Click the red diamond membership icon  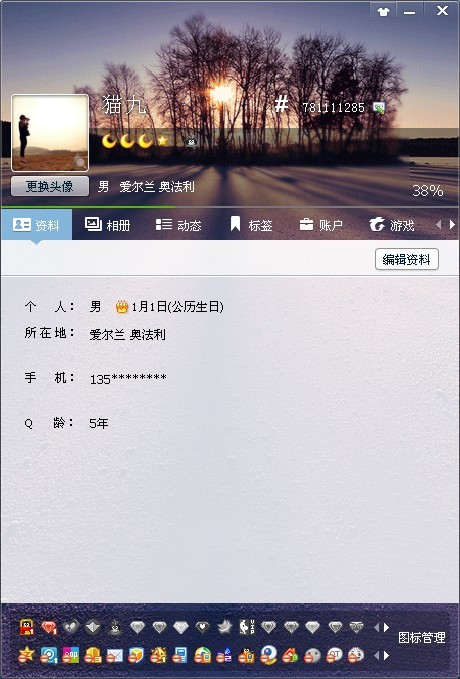[49, 627]
